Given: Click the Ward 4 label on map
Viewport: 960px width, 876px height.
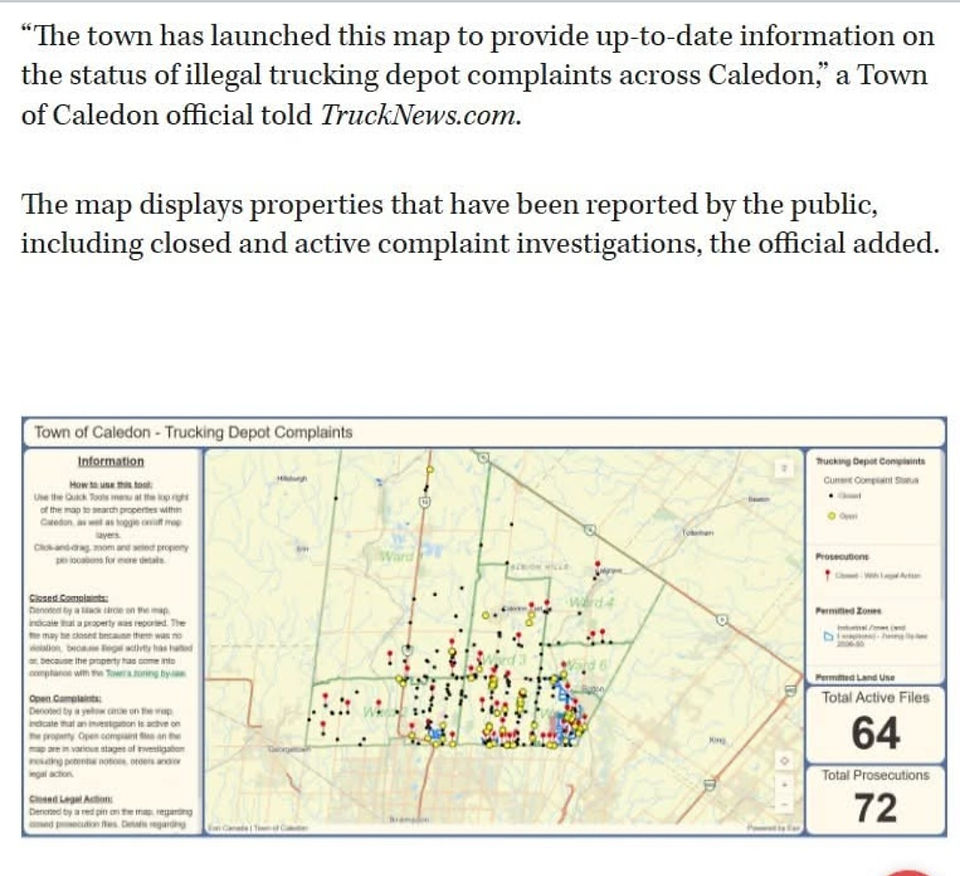Looking at the screenshot, I should [591, 602].
